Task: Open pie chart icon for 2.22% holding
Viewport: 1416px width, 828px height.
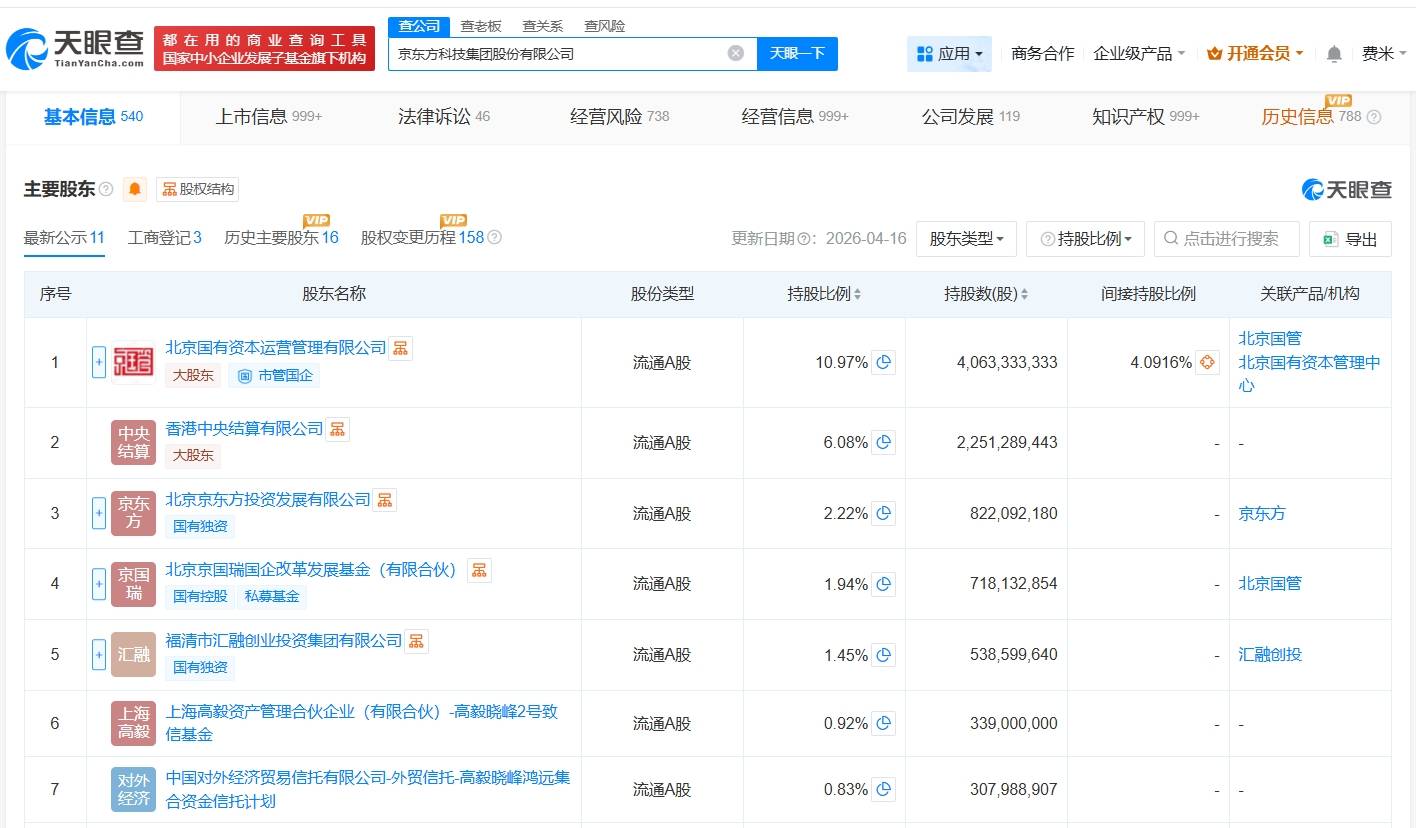Action: coord(883,513)
